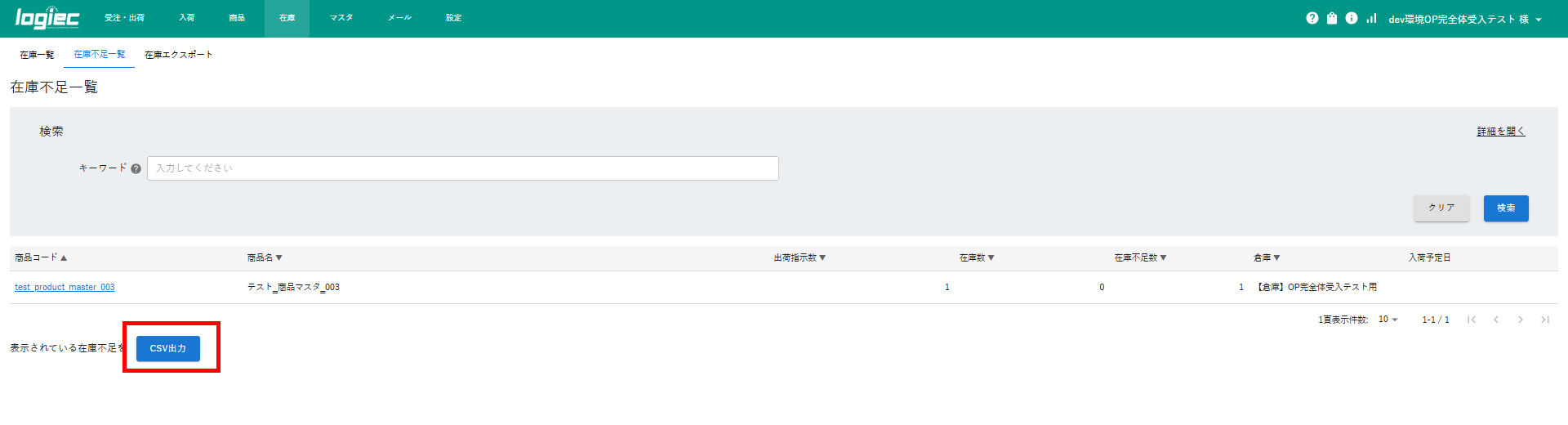Open the 受注・出荷 menu
This screenshot has height=425, width=1568.
tap(124, 18)
